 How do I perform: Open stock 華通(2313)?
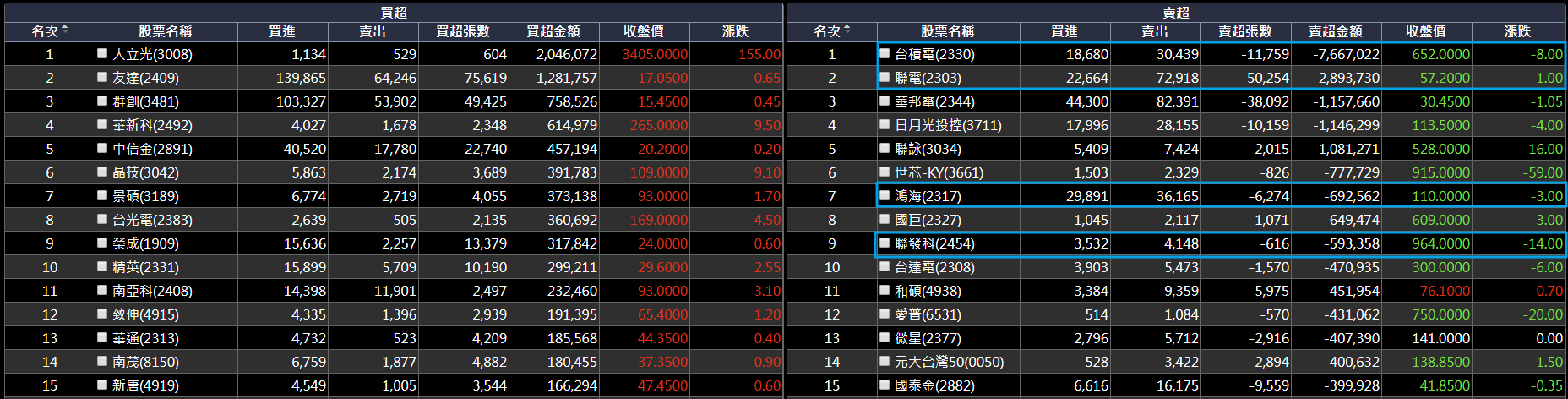(145, 338)
